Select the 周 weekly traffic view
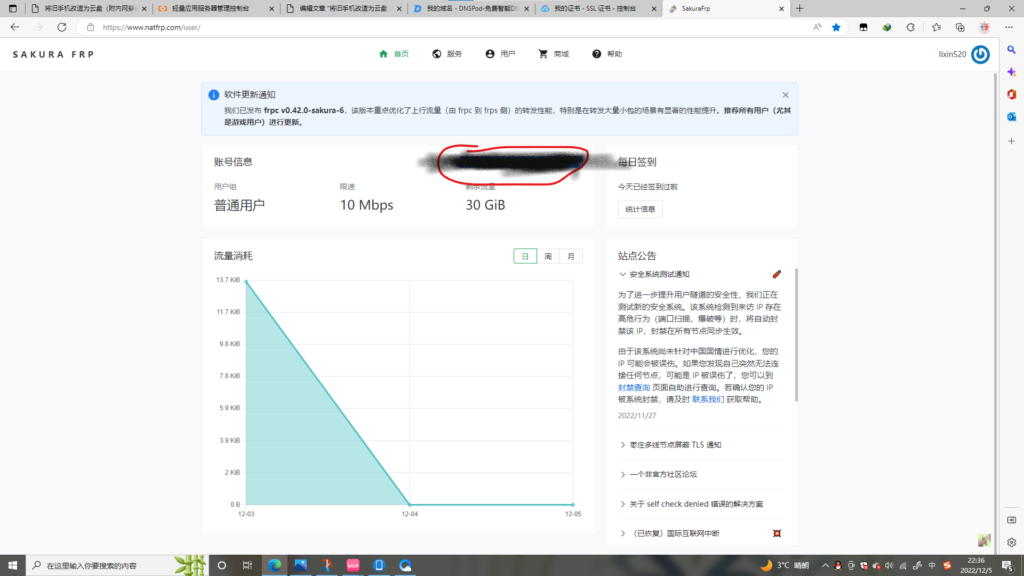Screen dimensions: 1024x576 (x=548, y=257)
